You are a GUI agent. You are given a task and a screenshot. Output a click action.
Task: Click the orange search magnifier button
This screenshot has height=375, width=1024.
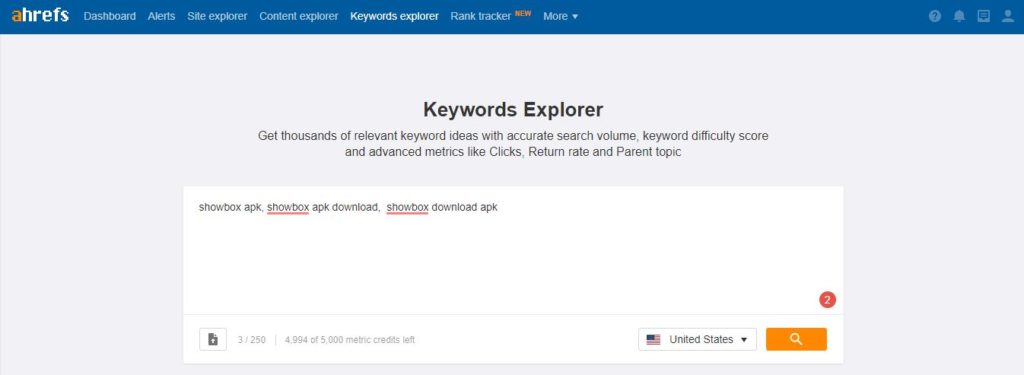coord(796,339)
